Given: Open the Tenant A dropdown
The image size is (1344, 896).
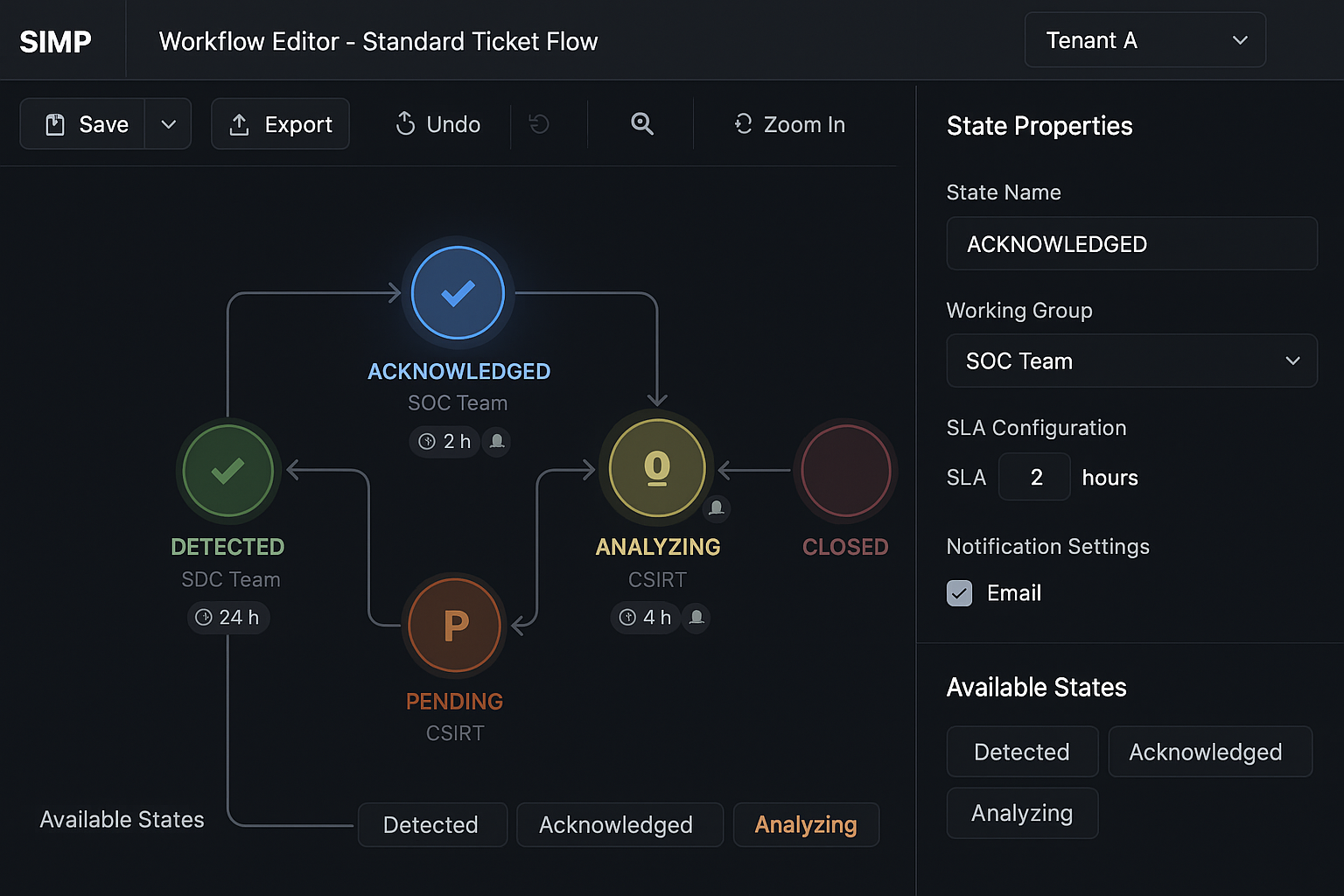Looking at the screenshot, I should [x=1144, y=39].
